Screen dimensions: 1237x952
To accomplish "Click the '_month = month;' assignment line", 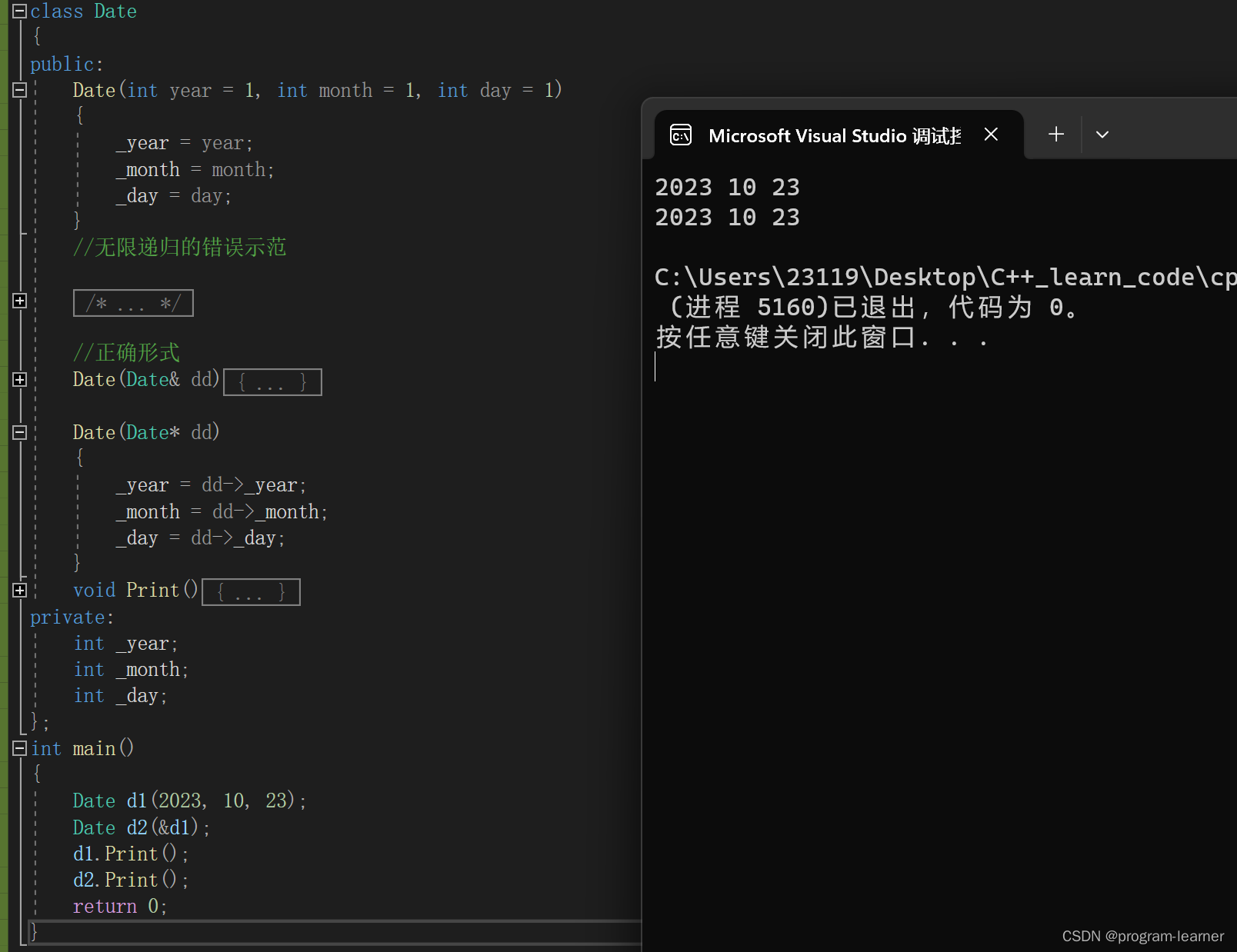I will tap(195, 169).
